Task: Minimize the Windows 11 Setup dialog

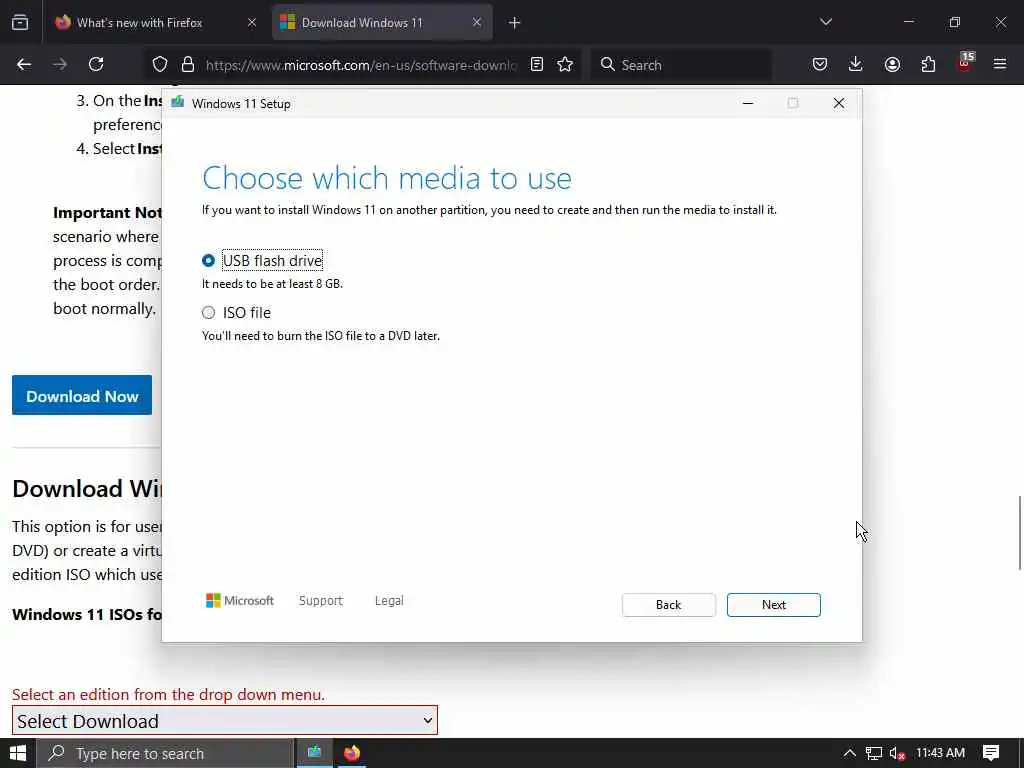Action: [x=748, y=103]
